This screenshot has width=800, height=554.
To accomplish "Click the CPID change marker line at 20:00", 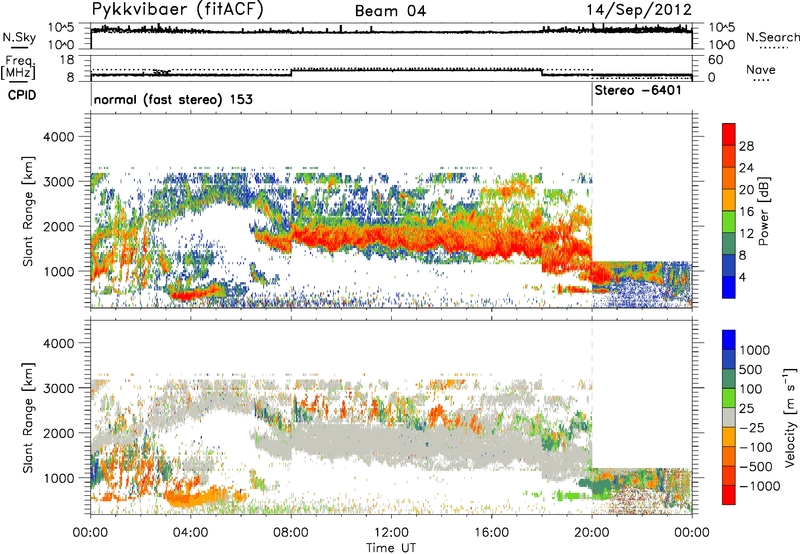I will point(592,95).
